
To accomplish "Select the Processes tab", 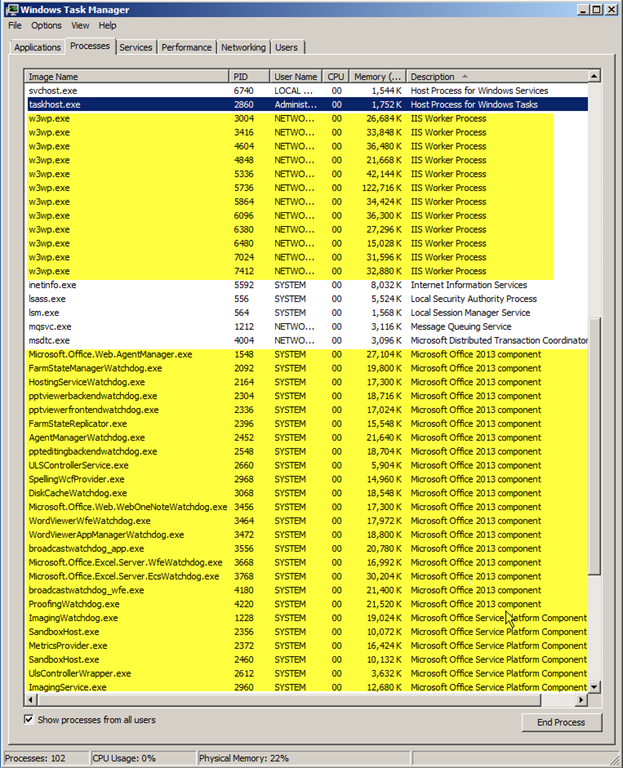I will [90, 46].
